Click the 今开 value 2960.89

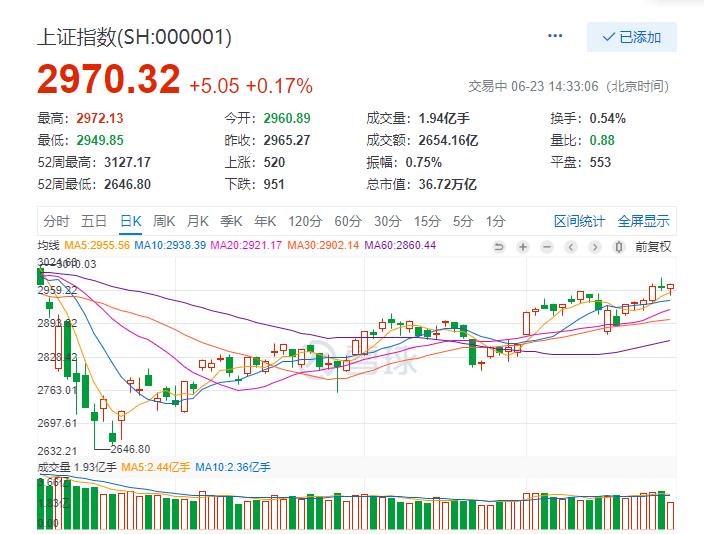tap(287, 118)
